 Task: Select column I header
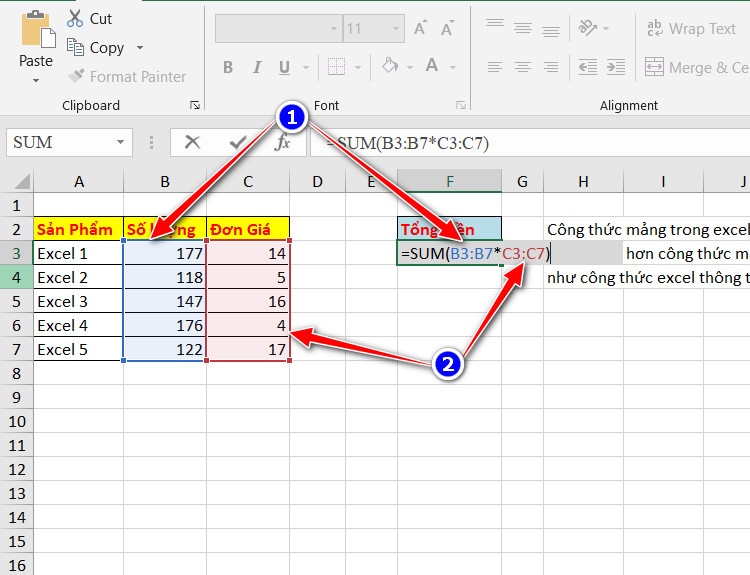(x=663, y=182)
